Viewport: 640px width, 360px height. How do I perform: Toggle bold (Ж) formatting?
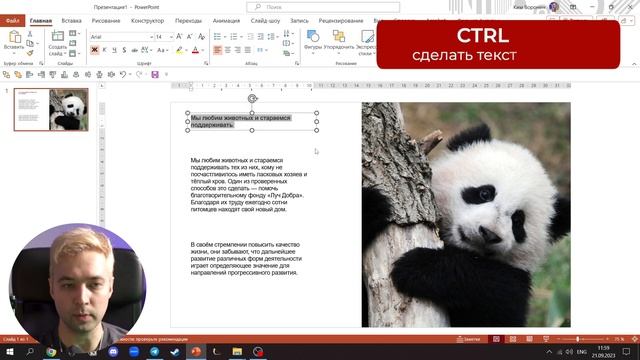point(94,50)
